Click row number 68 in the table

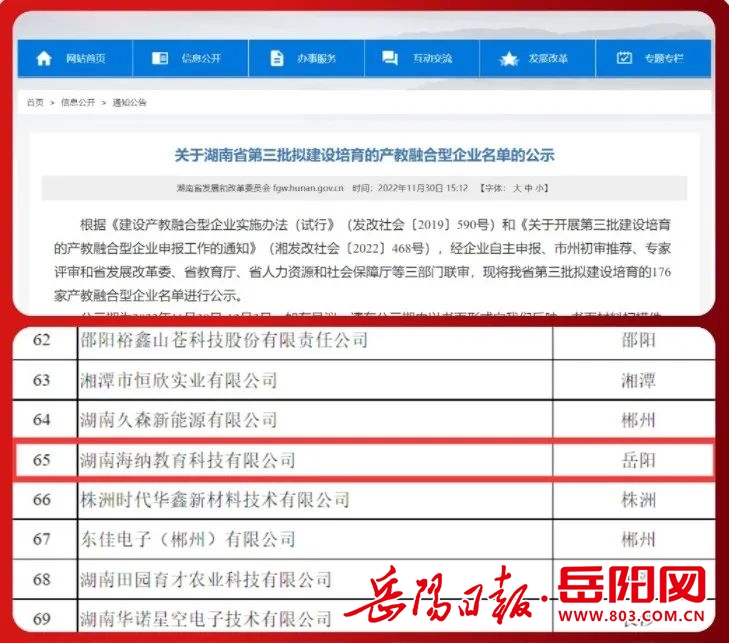pos(41,580)
